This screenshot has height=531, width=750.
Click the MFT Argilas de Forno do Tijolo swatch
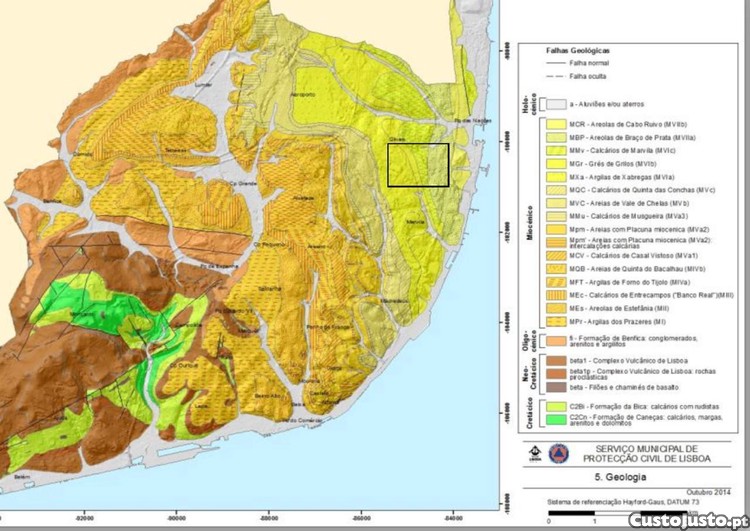click(x=555, y=281)
